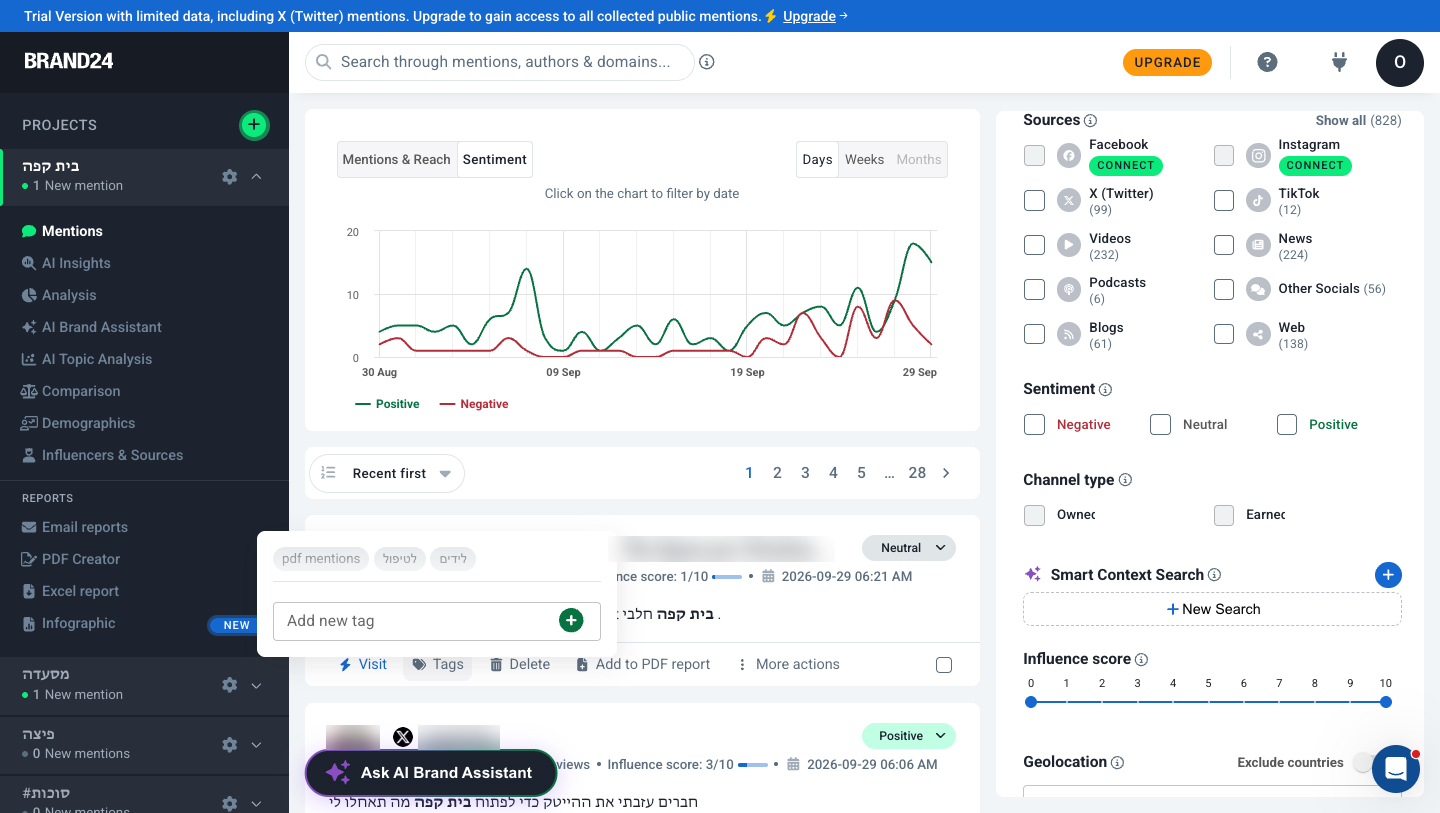Check the X (Twitter) source checkbox
Viewport: 1440px width, 813px height.
1034,201
